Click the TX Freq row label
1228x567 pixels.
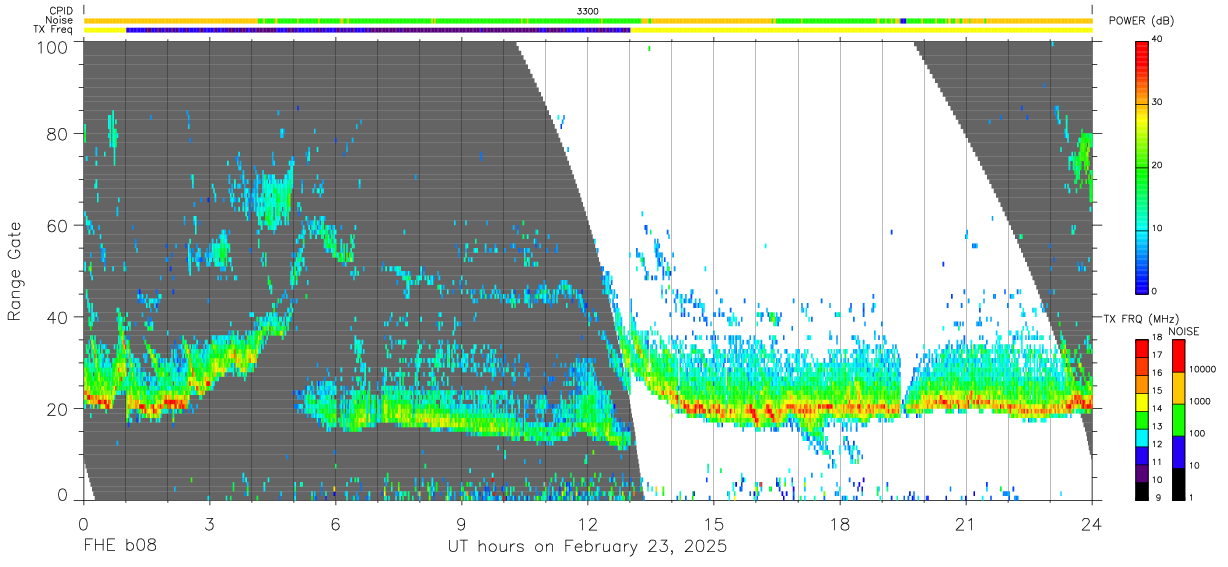(x=54, y=30)
